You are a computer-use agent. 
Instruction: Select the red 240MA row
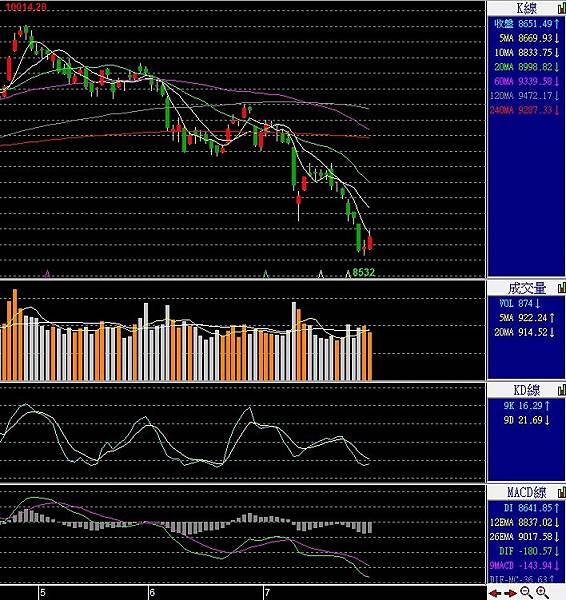point(525,110)
